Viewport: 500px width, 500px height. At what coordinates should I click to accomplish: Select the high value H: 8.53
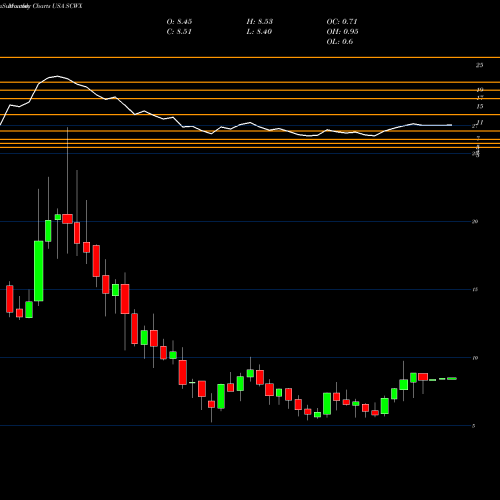(x=260, y=22)
